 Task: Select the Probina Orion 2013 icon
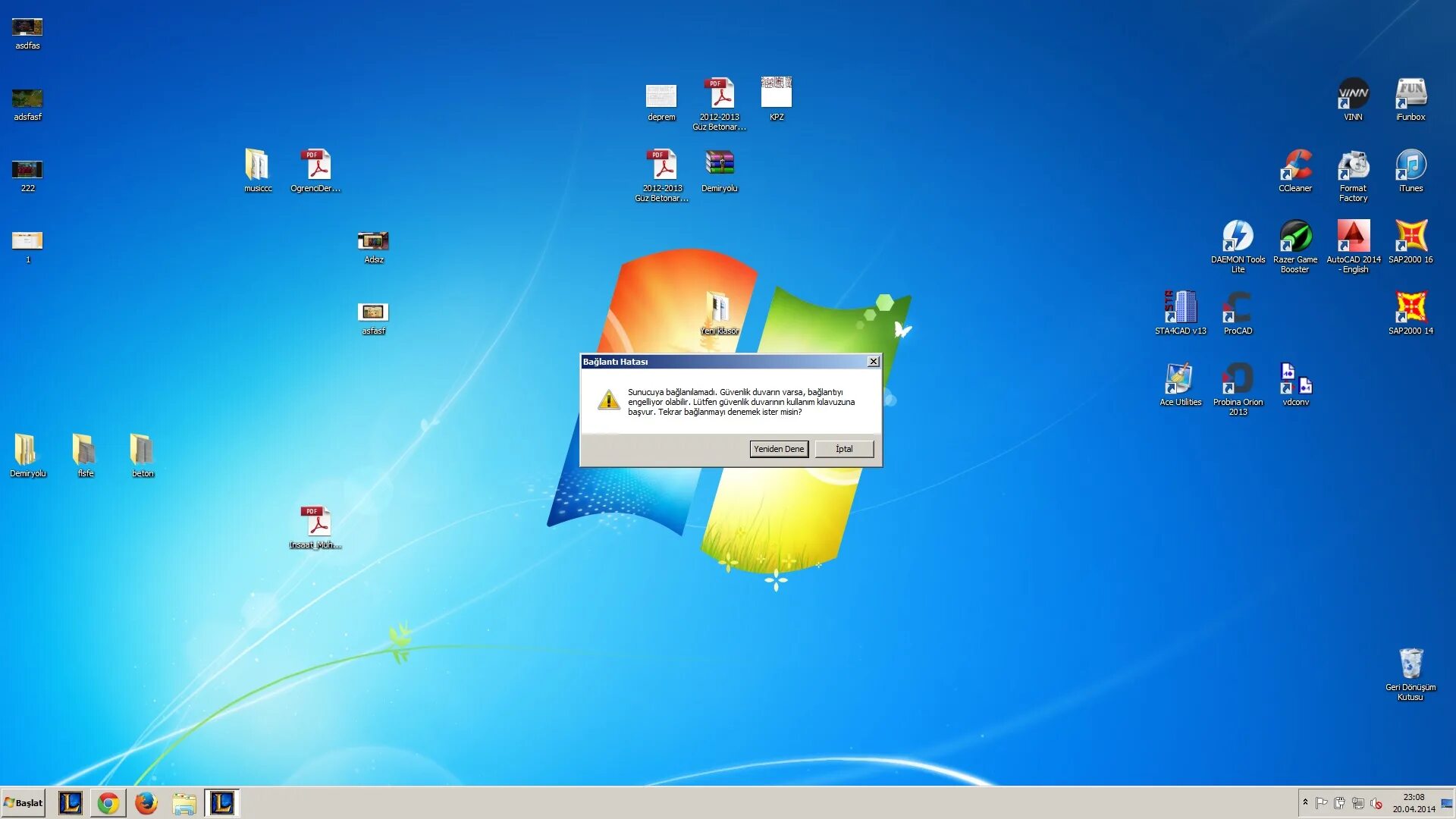coord(1238,379)
